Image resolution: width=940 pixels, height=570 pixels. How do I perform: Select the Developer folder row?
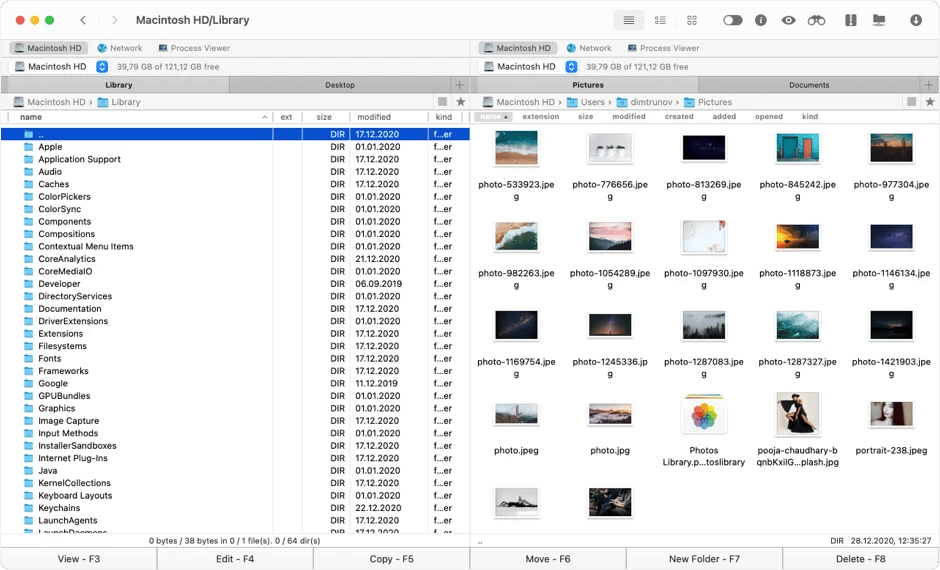pos(234,284)
